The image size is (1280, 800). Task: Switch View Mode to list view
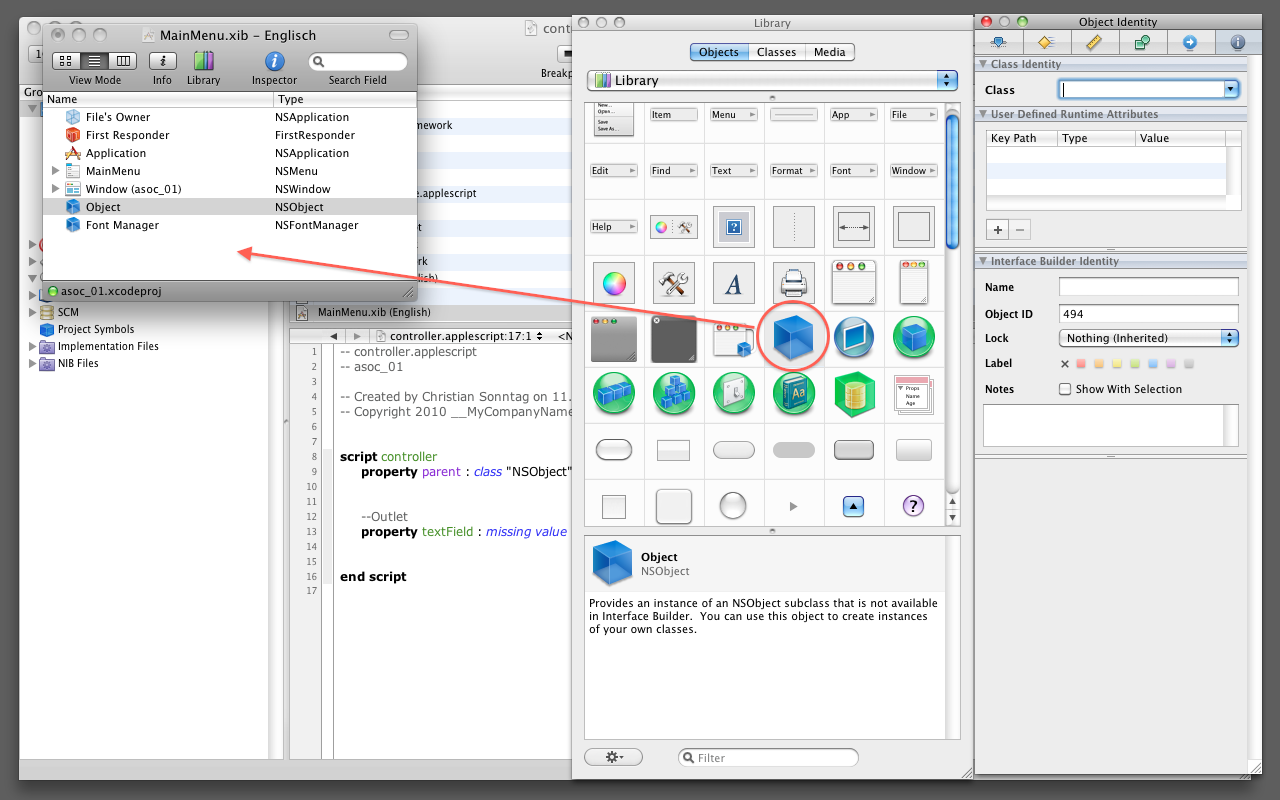94,62
